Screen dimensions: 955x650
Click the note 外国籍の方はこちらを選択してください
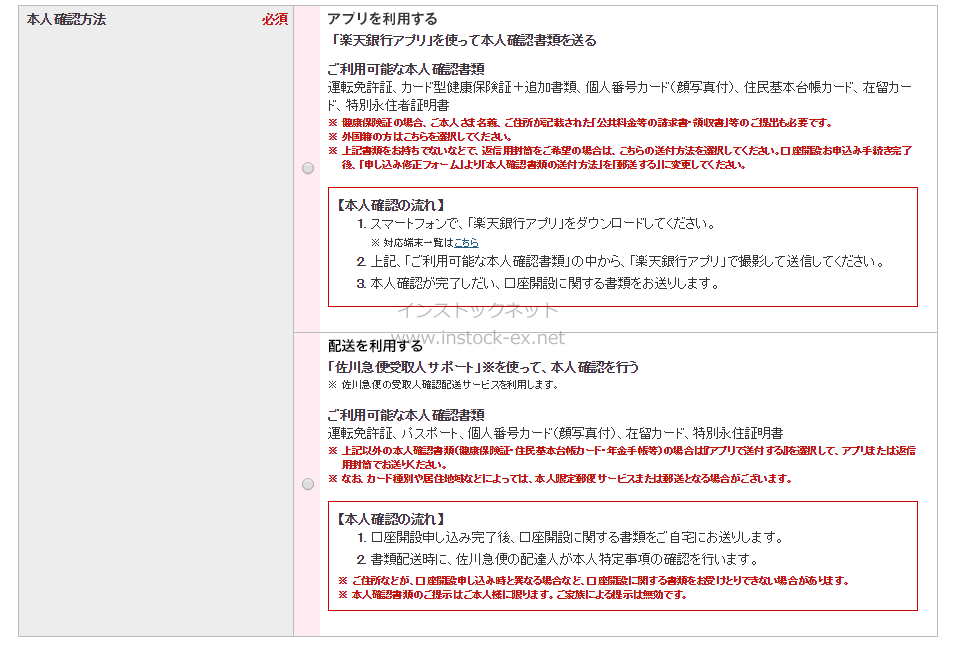click(420, 136)
